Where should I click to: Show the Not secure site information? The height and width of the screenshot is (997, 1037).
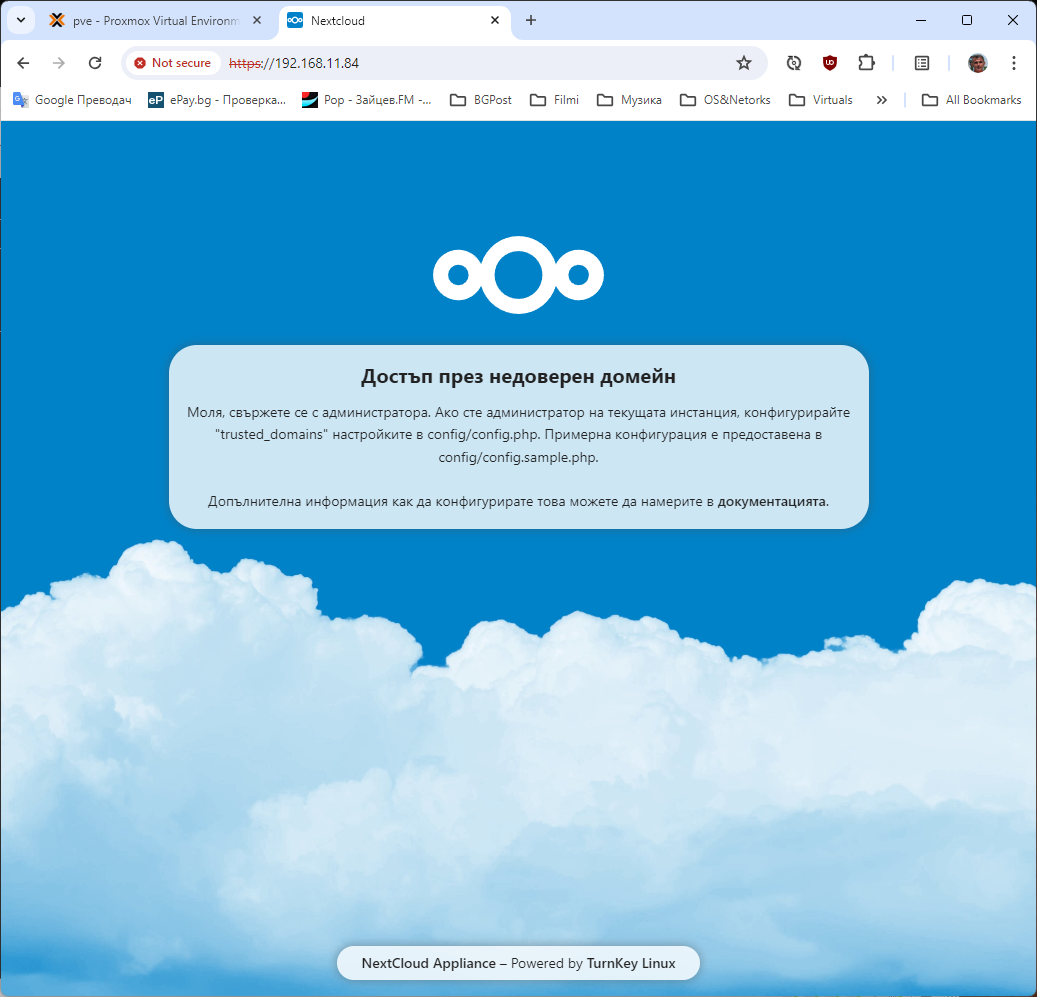[x=173, y=63]
